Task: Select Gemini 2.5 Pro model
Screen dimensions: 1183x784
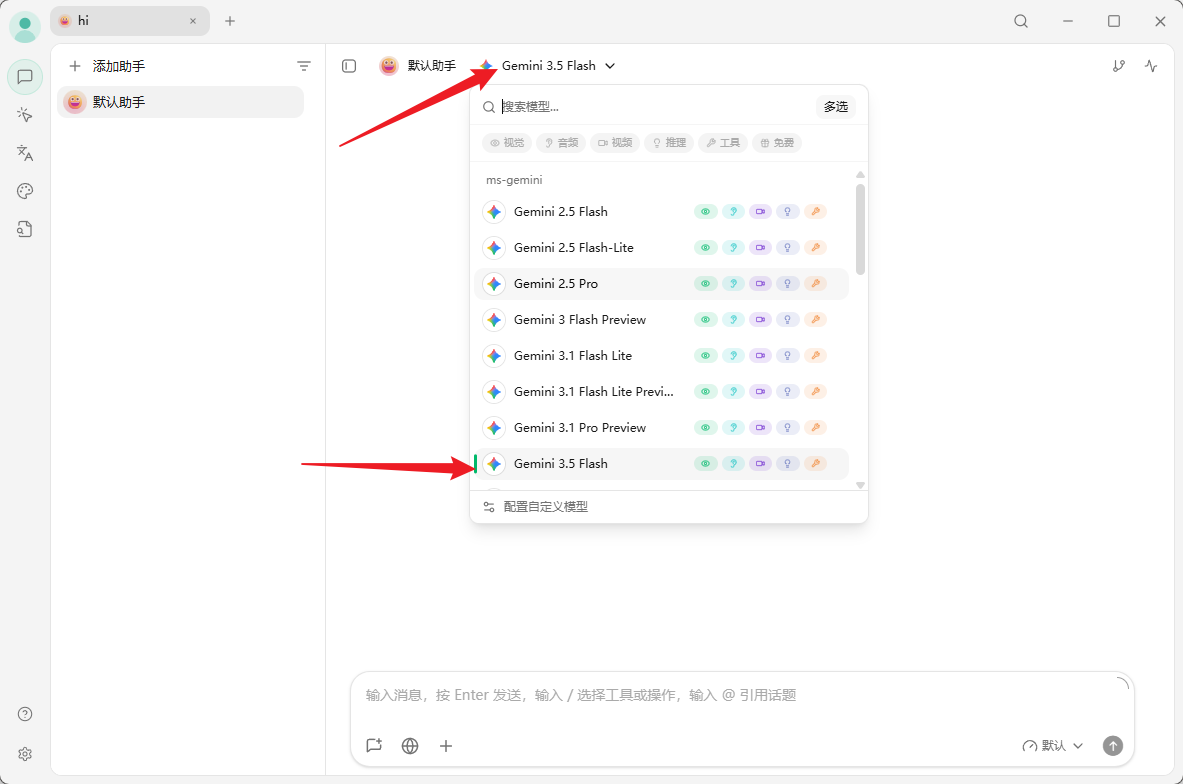Action: [x=662, y=284]
